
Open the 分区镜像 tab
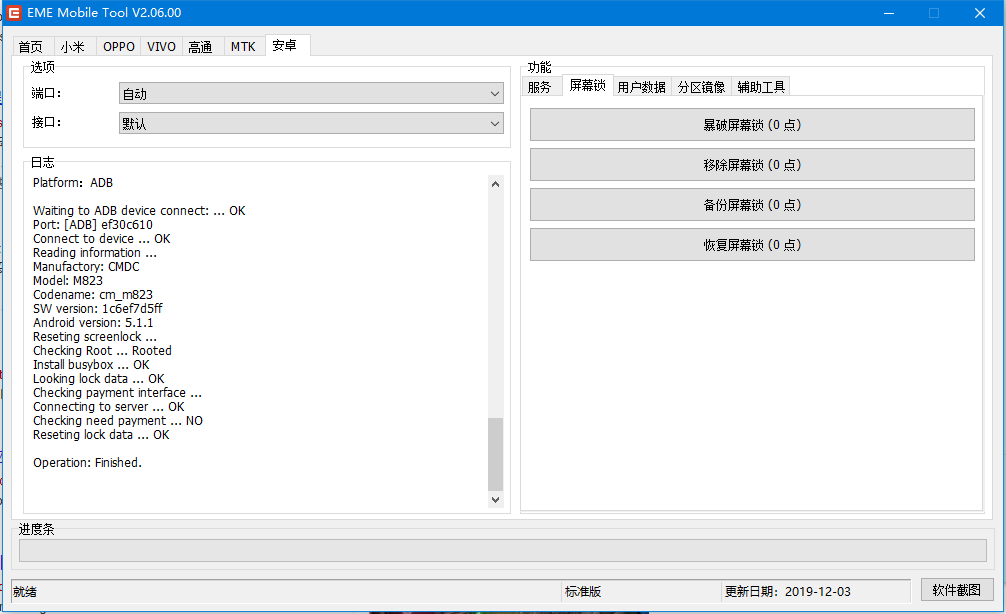click(x=701, y=87)
